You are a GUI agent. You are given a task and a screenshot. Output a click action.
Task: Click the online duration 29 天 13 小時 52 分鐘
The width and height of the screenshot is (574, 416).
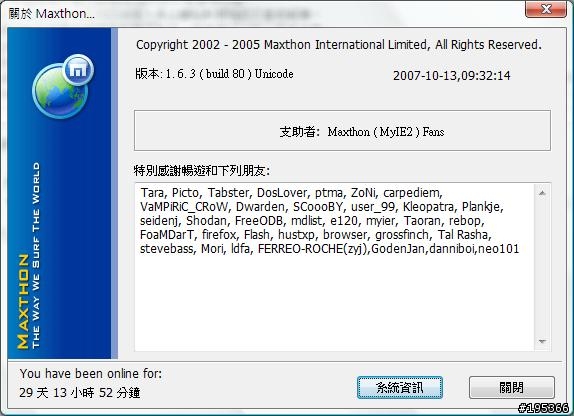[x=79, y=393]
